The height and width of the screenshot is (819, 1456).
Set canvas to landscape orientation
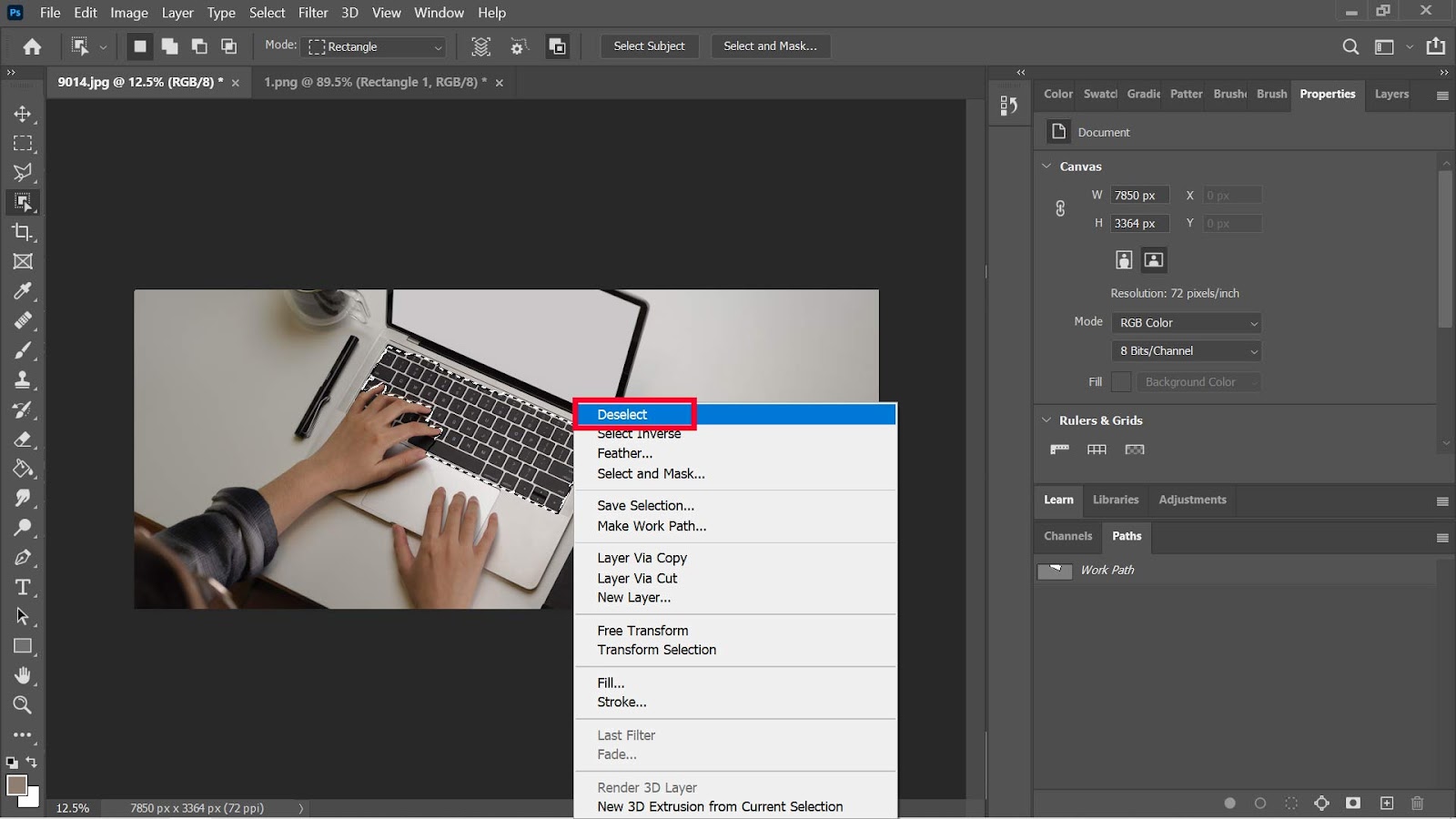click(x=1154, y=260)
